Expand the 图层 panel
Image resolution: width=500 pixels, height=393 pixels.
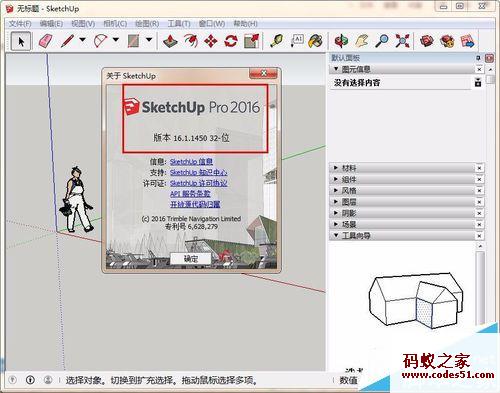click(x=336, y=202)
